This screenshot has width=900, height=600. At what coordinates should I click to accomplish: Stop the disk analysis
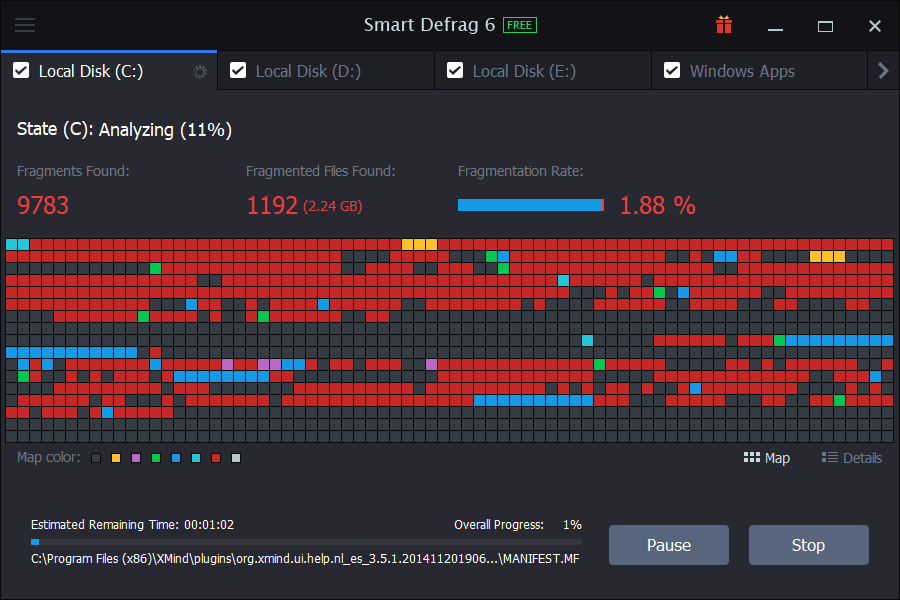[x=808, y=545]
